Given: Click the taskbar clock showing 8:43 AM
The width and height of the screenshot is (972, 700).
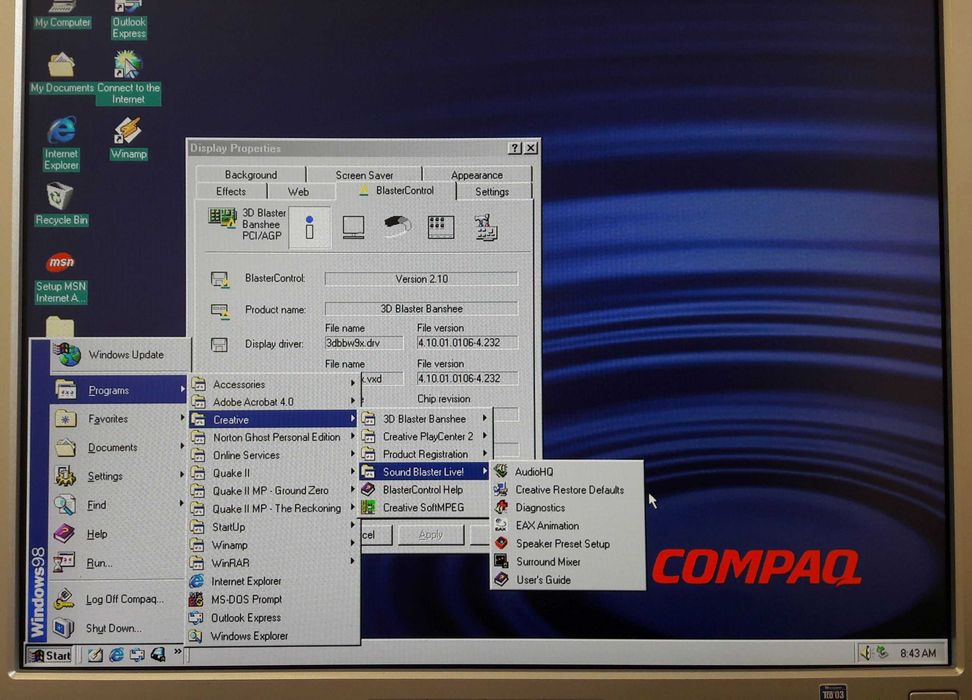Looking at the screenshot, I should (917, 653).
